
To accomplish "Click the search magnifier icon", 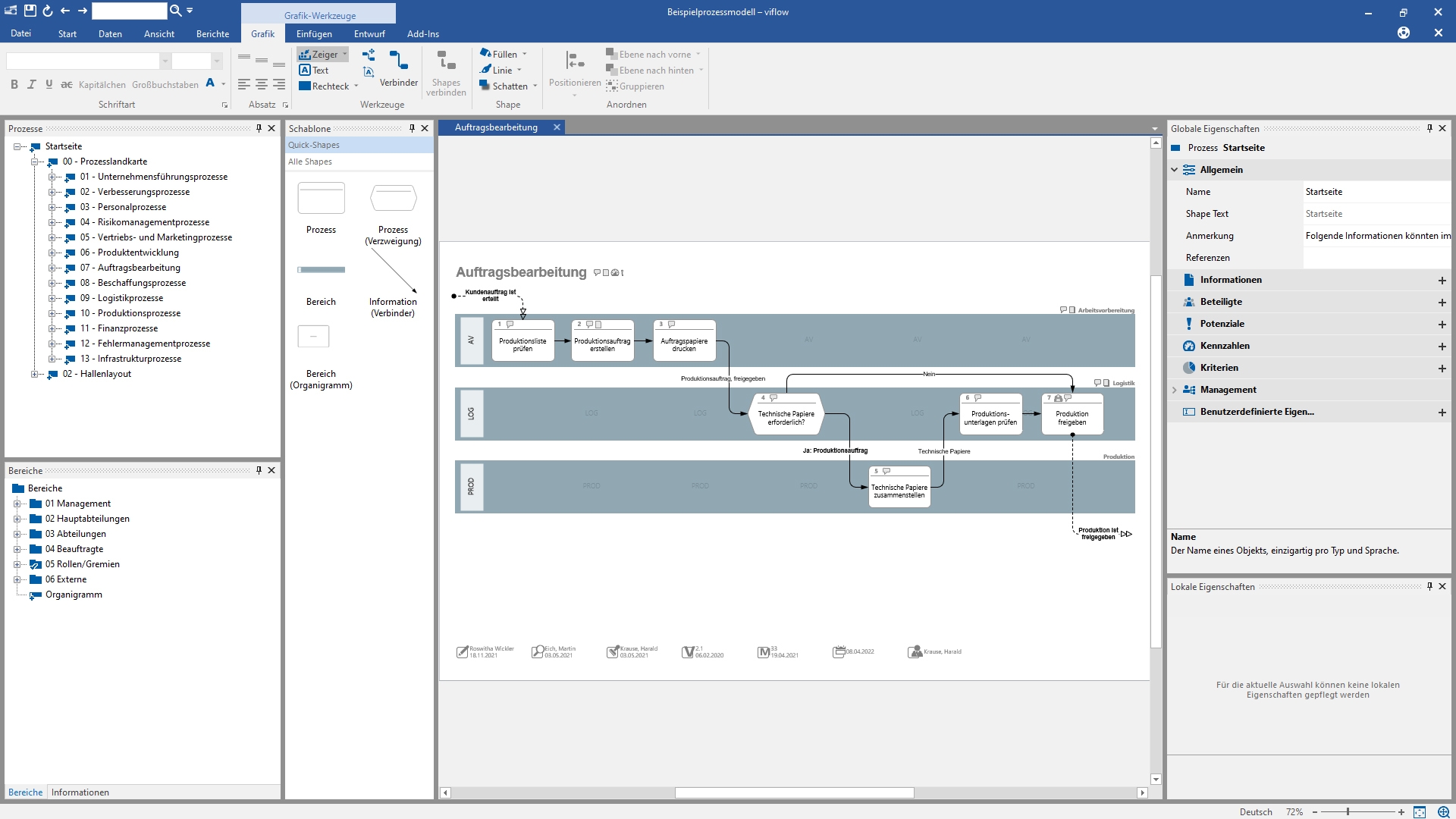I will [175, 11].
